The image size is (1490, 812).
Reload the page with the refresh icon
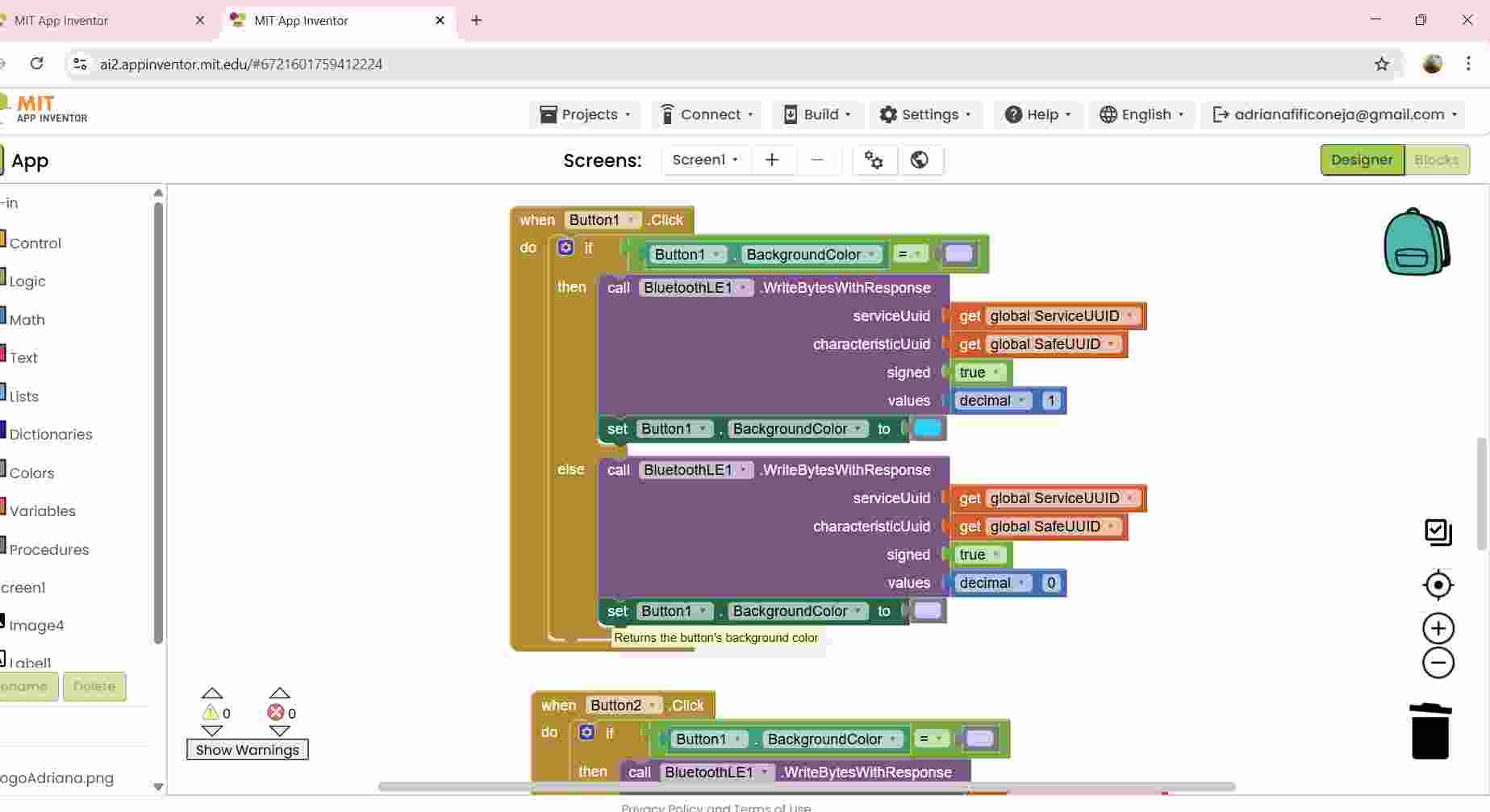point(37,64)
